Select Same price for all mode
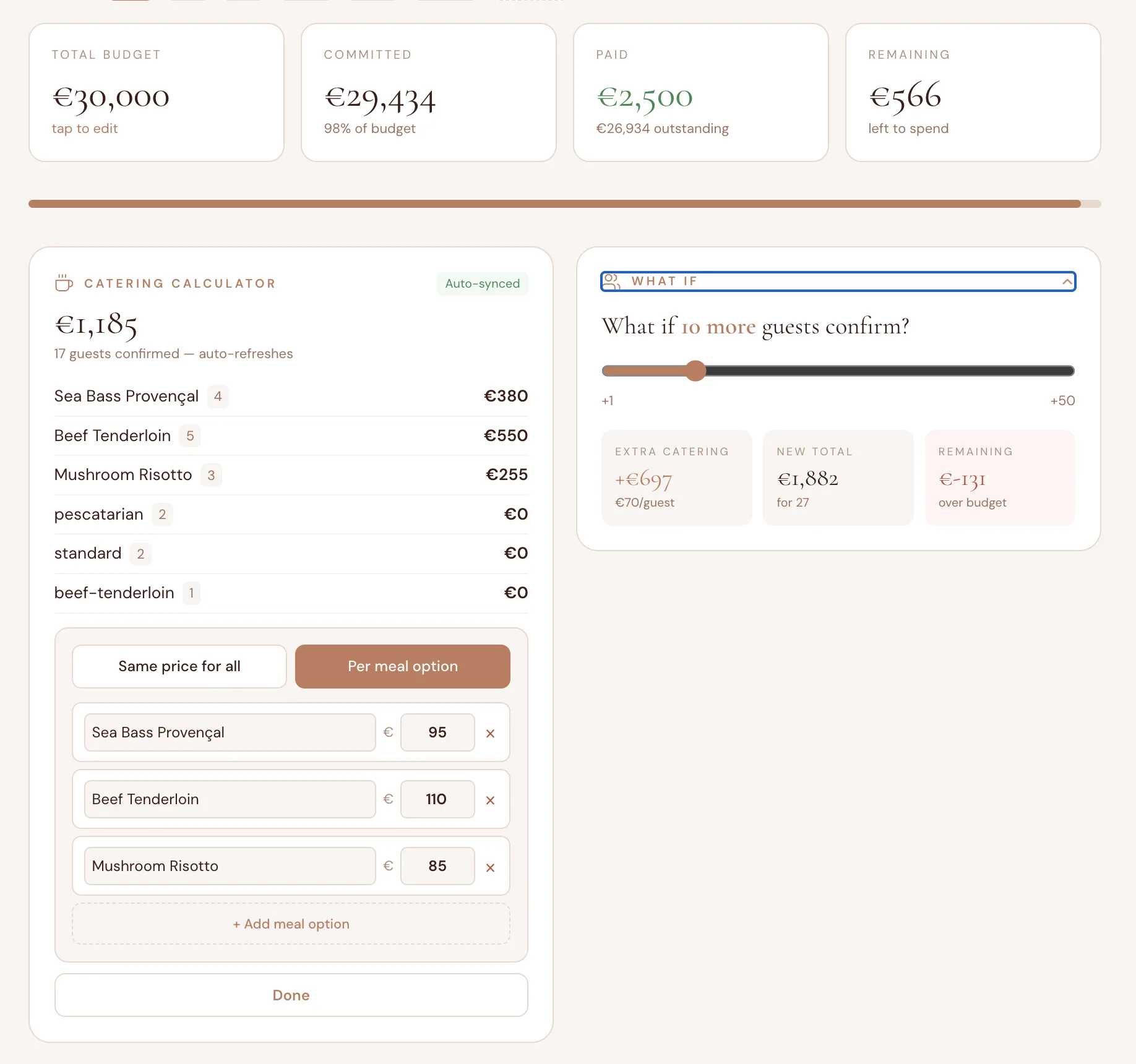Viewport: 1136px width, 1064px height. pos(179,666)
